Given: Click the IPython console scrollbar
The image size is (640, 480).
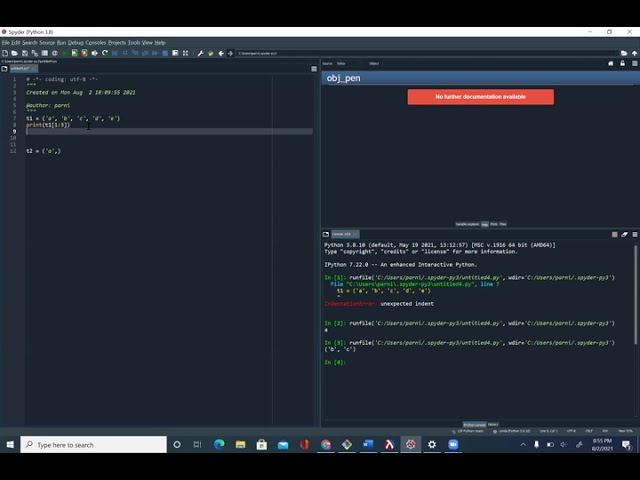Looking at the screenshot, I should 635,294.
